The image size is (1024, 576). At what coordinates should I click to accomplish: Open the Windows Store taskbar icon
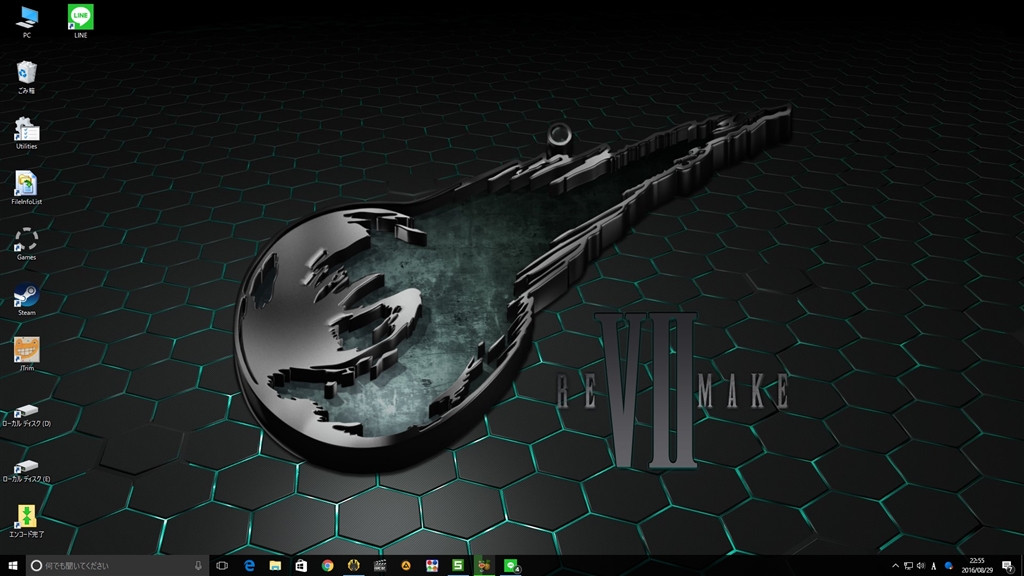(x=301, y=566)
